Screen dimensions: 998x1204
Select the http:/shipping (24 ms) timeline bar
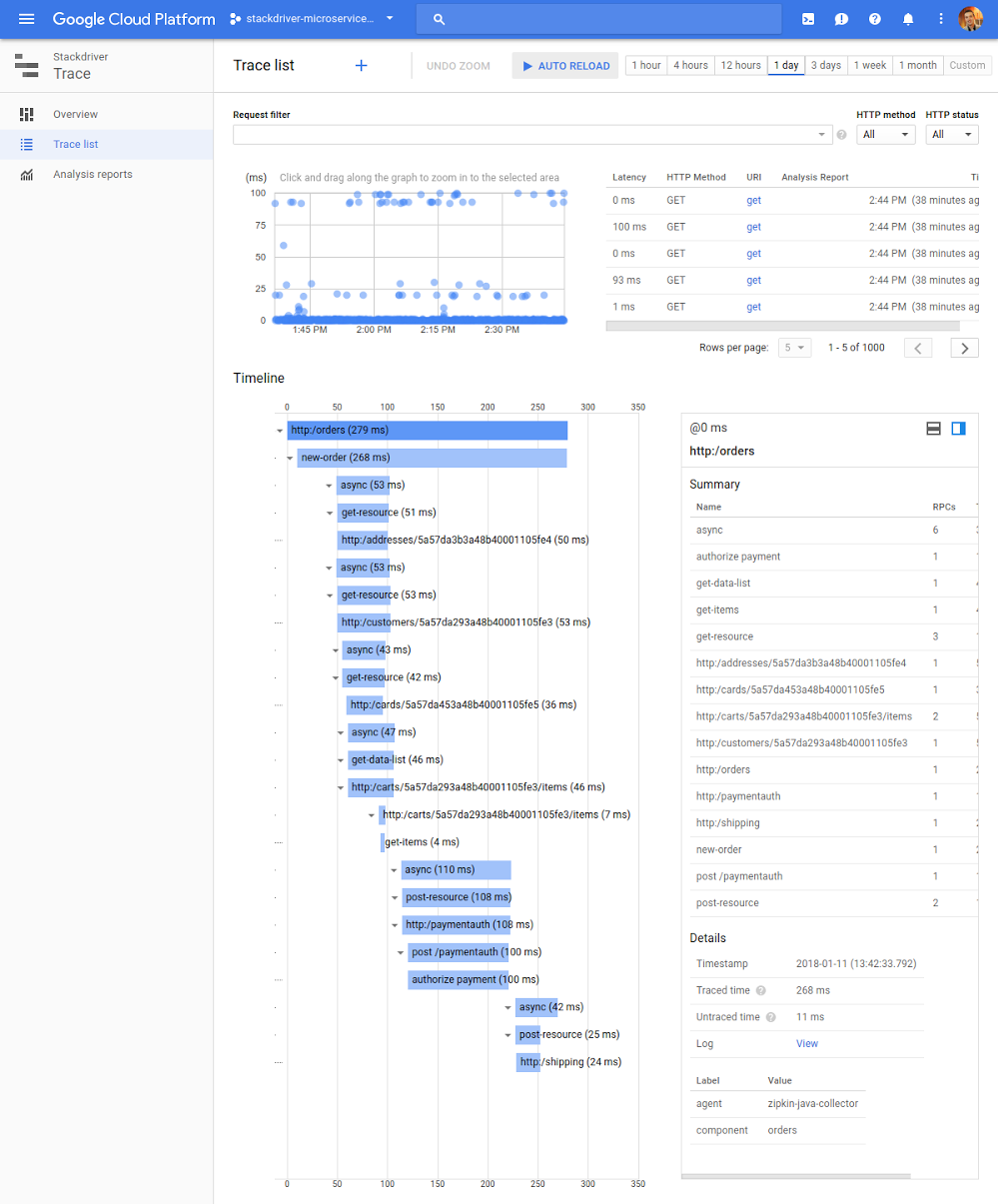click(528, 1062)
